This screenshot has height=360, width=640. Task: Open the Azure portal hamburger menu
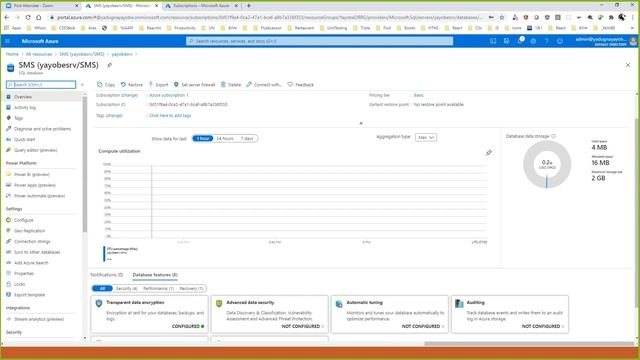pyautogui.click(x=7, y=41)
